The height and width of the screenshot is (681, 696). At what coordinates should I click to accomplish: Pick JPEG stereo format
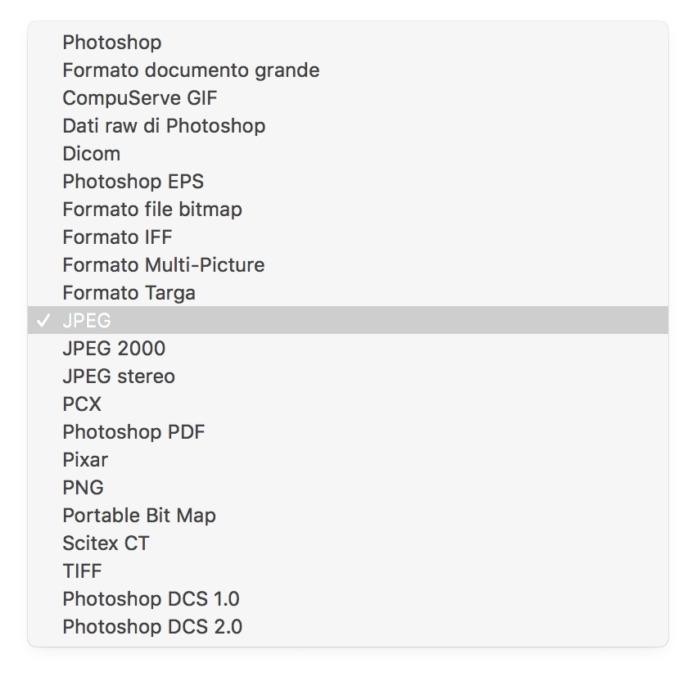(x=118, y=376)
